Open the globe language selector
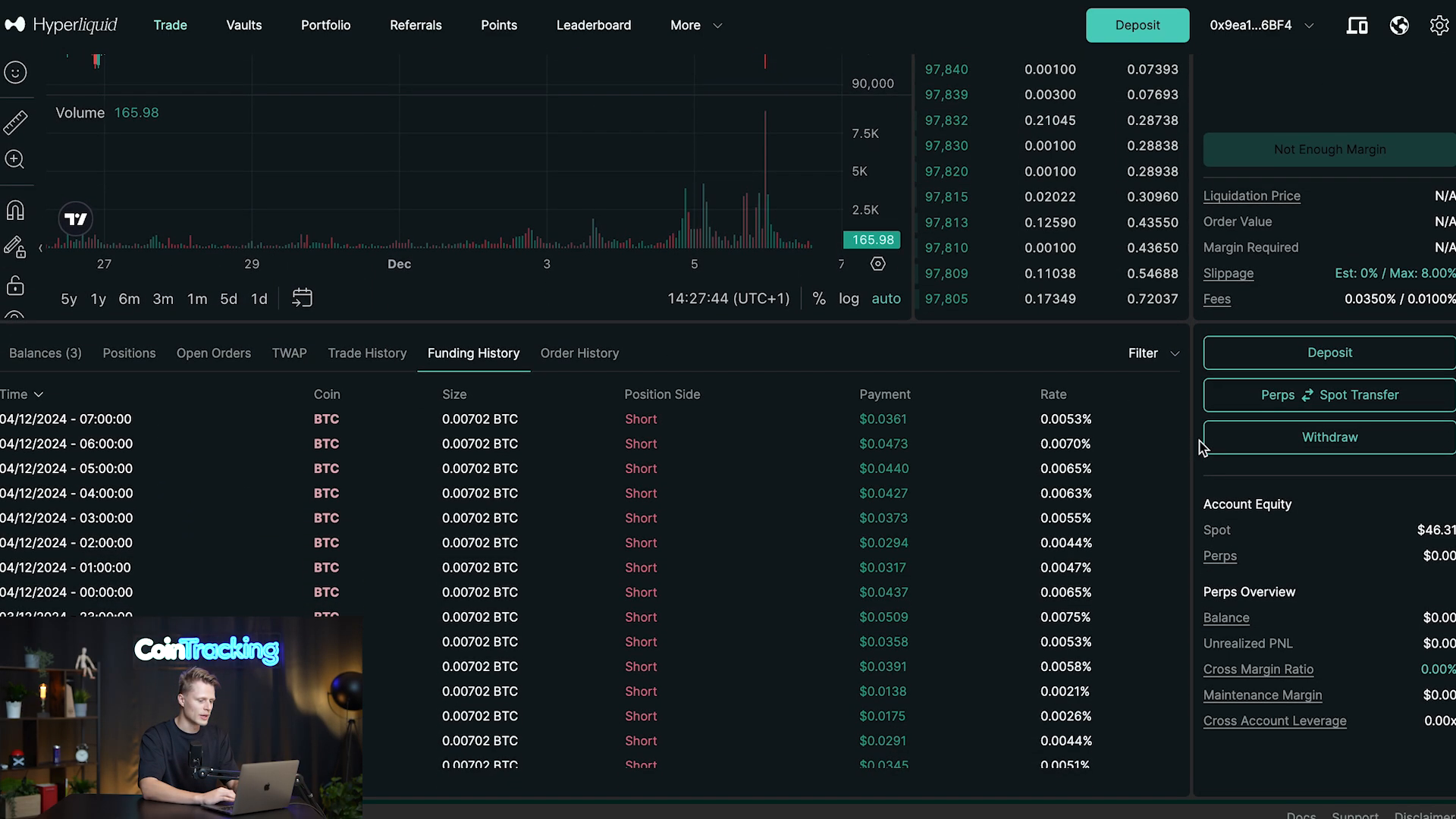Screen dimensions: 1456x819 (1399, 26)
